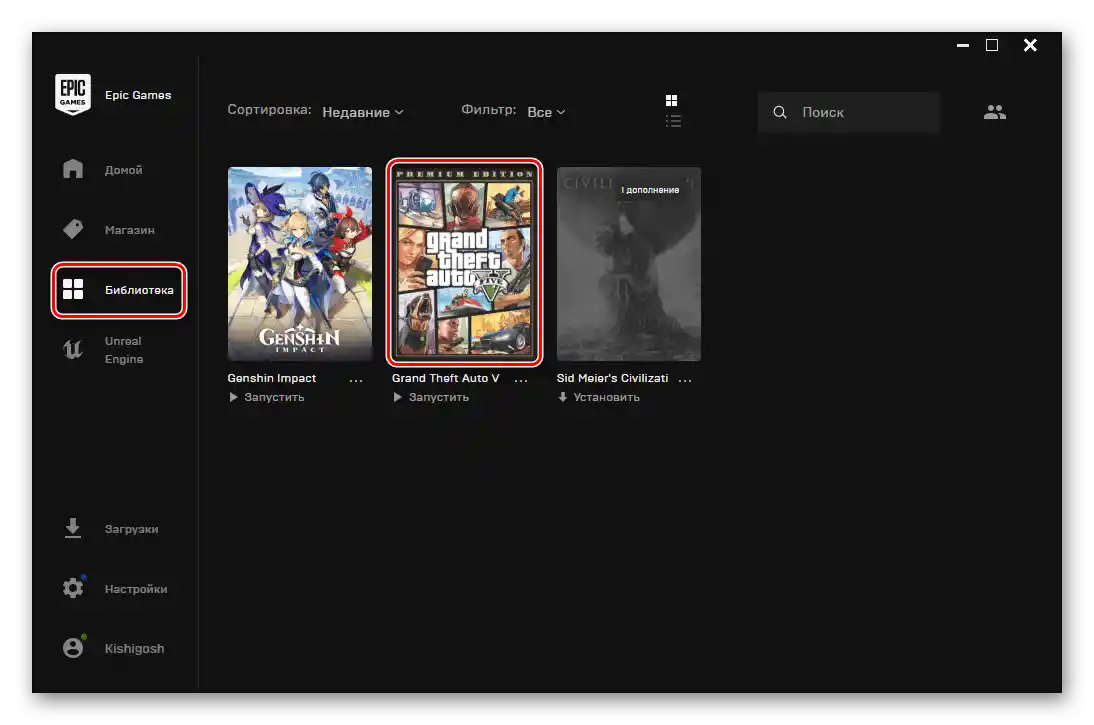Viewport: 1094px width, 725px height.
Task: Expand the Сортировка Недавние dropdown
Action: click(363, 112)
